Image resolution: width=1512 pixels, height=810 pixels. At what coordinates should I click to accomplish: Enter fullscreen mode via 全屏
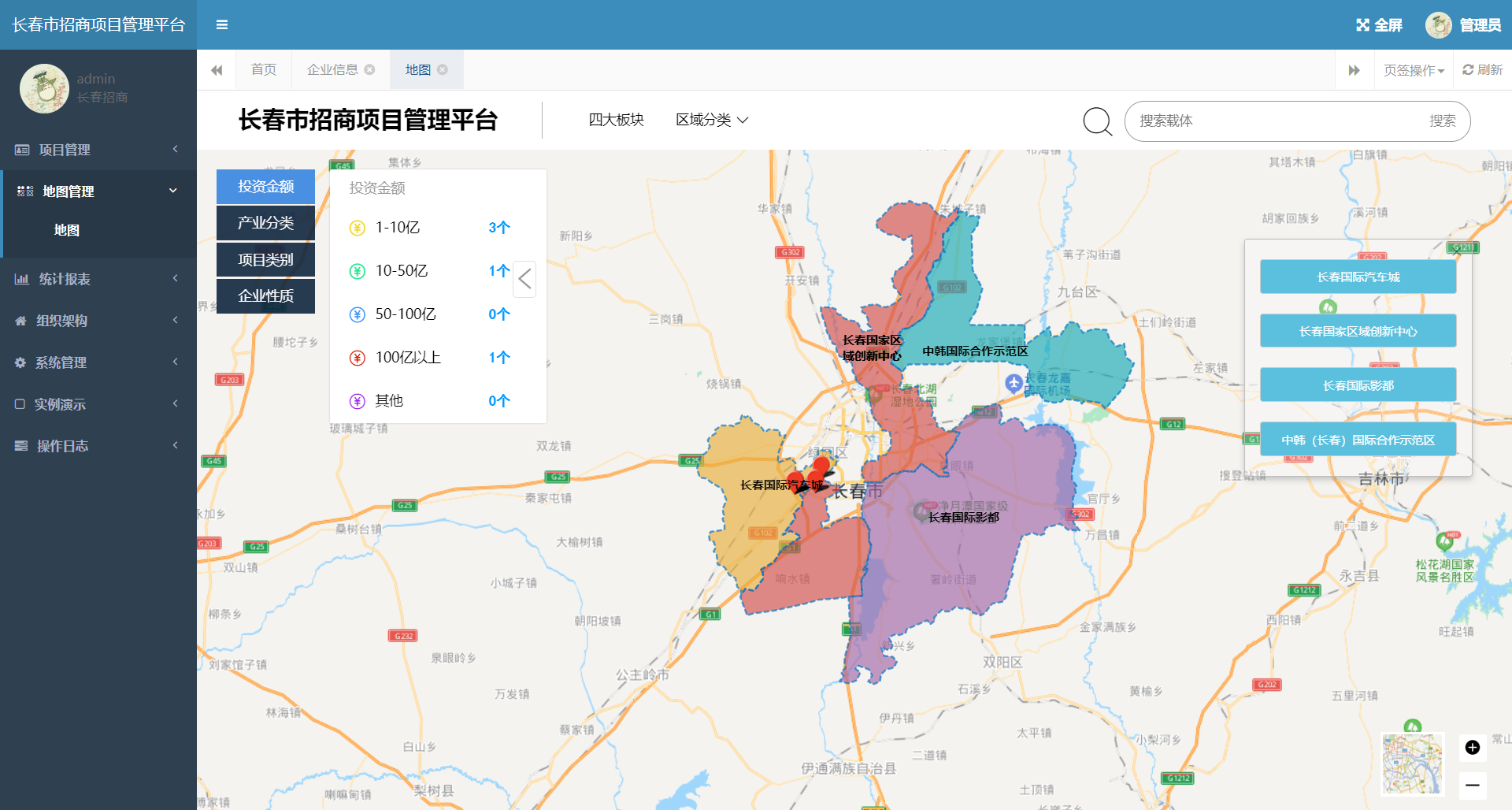pos(1379,25)
